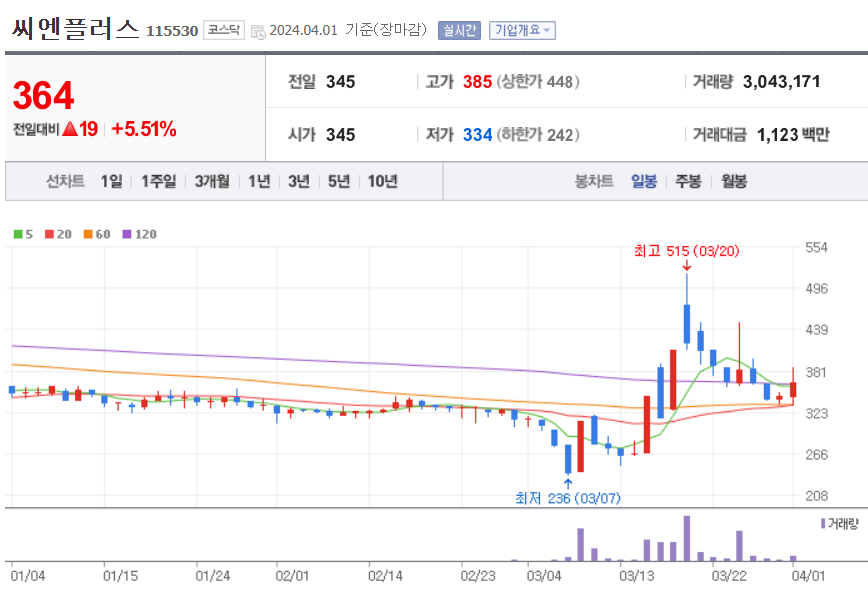
Task: Open the 기업개요 dropdown
Action: 522,30
